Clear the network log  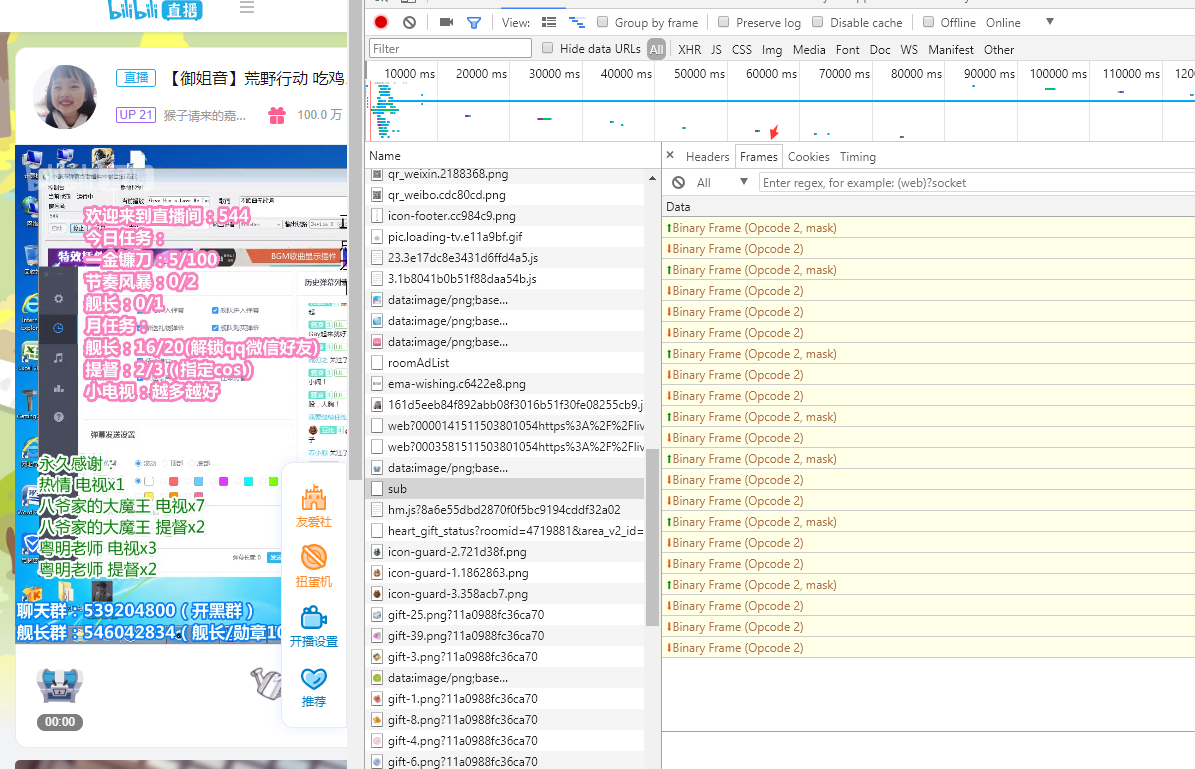(x=409, y=22)
